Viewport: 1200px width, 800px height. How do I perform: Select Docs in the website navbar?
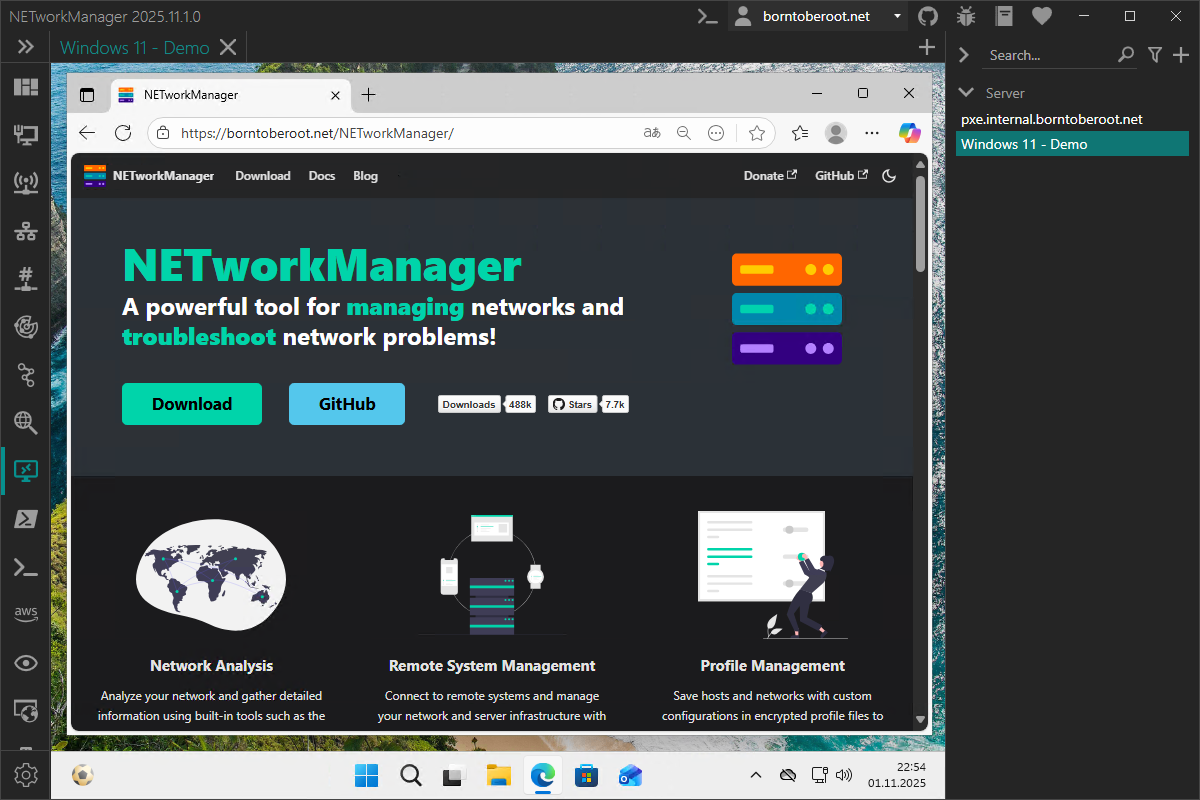(x=321, y=175)
